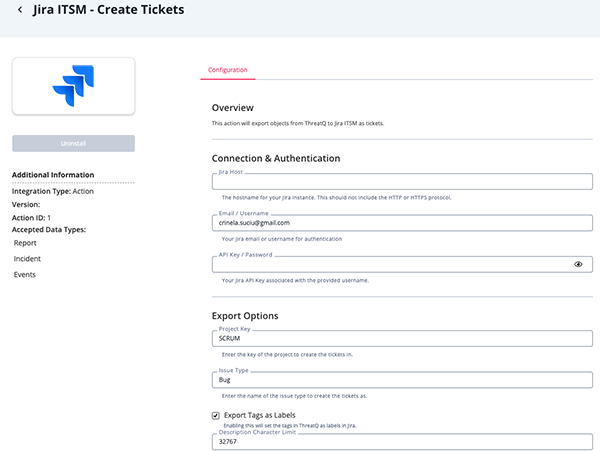This screenshot has height=451, width=600.
Task: Select Report in Accepted Data Types
Action: (25, 243)
